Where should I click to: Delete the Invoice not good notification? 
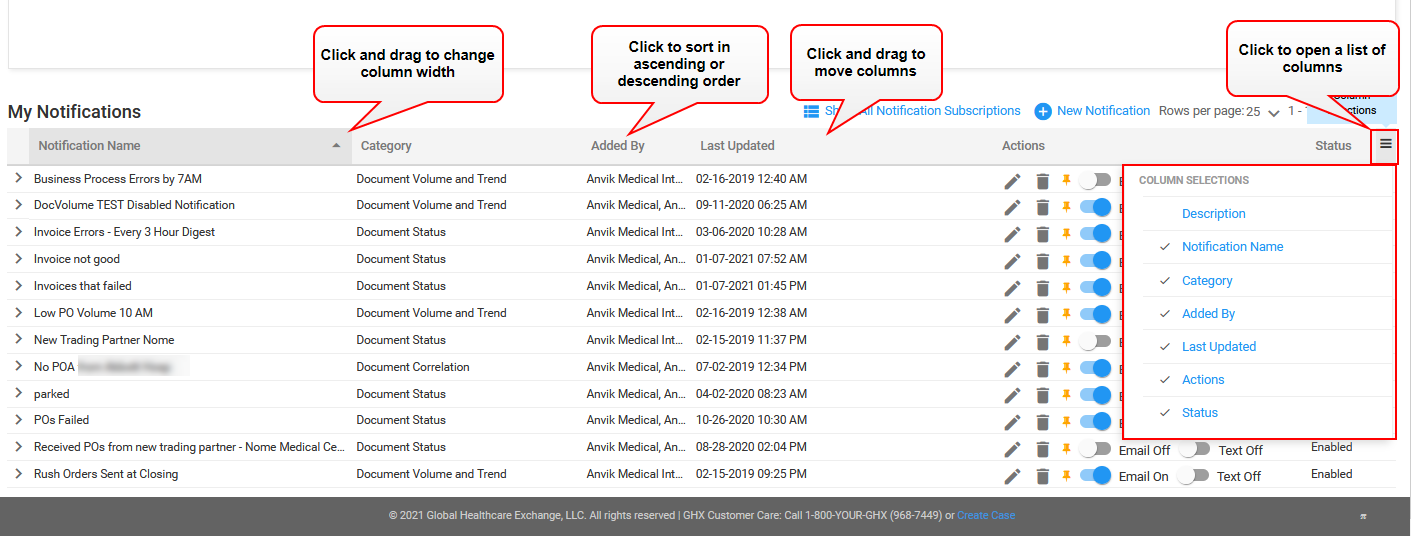click(x=1042, y=261)
